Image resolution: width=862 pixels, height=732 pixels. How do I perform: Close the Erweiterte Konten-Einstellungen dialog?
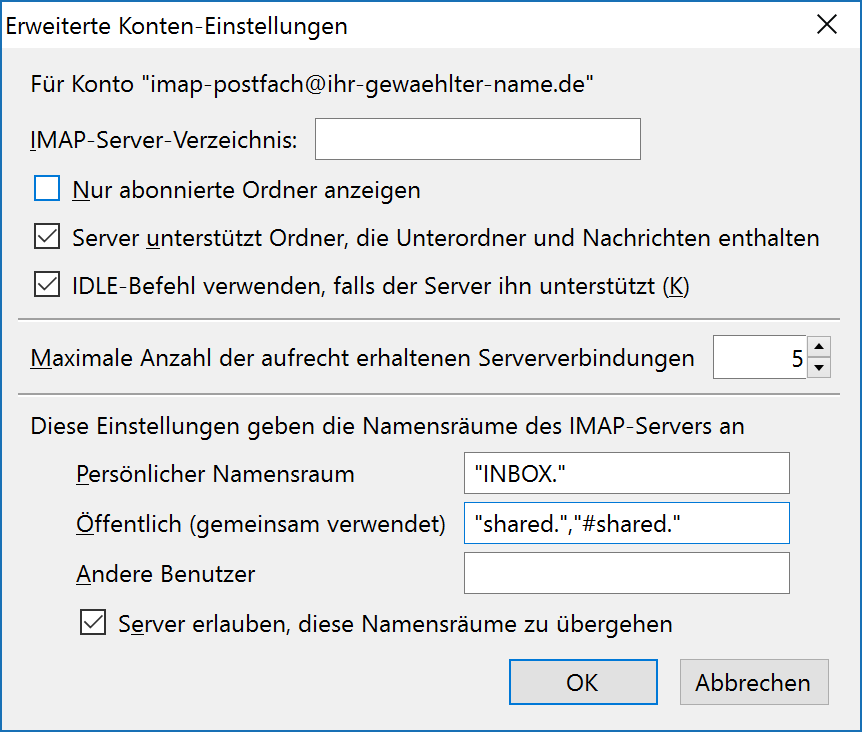tap(827, 25)
